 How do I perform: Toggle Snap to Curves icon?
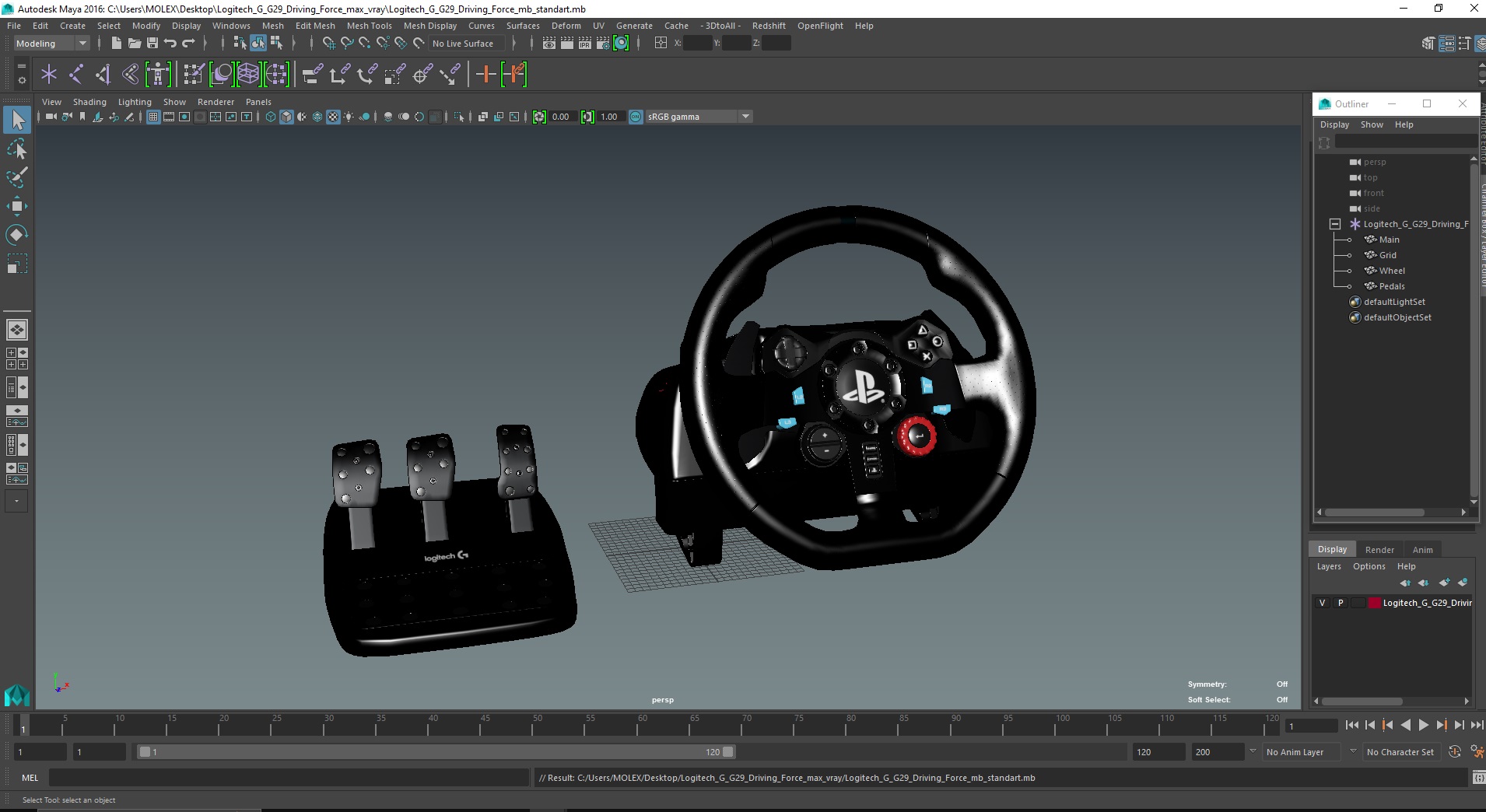[347, 43]
